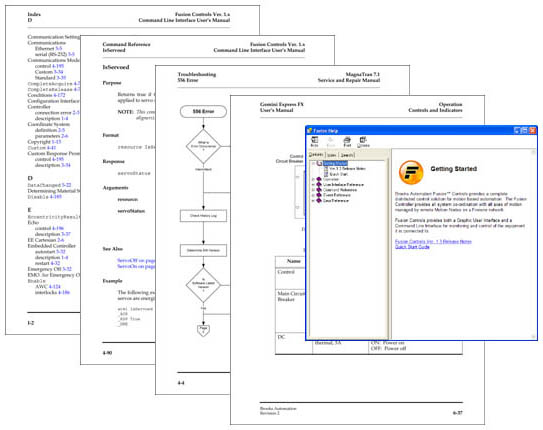Expand the Event Reference tree node
The width and height of the screenshot is (543, 430).
point(313,195)
